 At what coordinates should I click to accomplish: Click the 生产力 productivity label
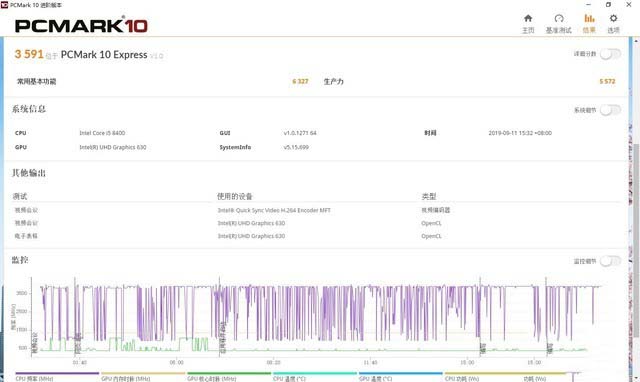click(333, 82)
